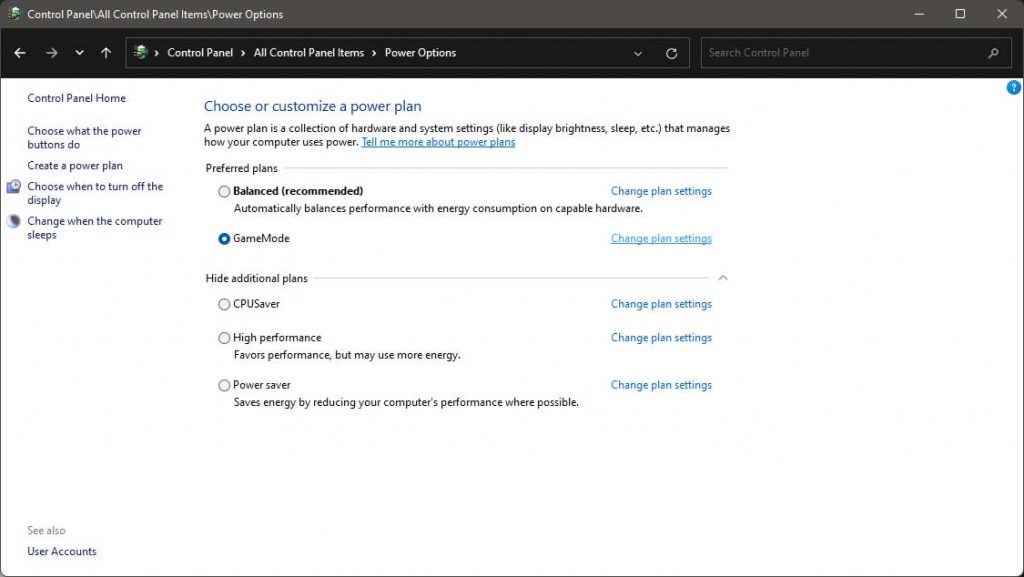Refresh the Power Options page
This screenshot has height=577, width=1024.
pyautogui.click(x=671, y=54)
